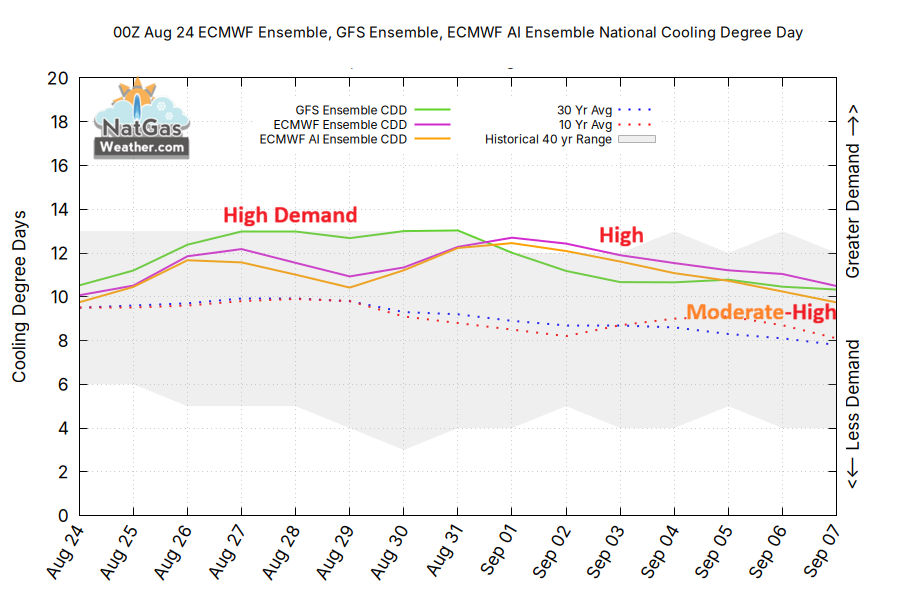Image resolution: width=900 pixels, height=600 pixels.
Task: Click the red High Demand annotation
Action: tap(290, 215)
